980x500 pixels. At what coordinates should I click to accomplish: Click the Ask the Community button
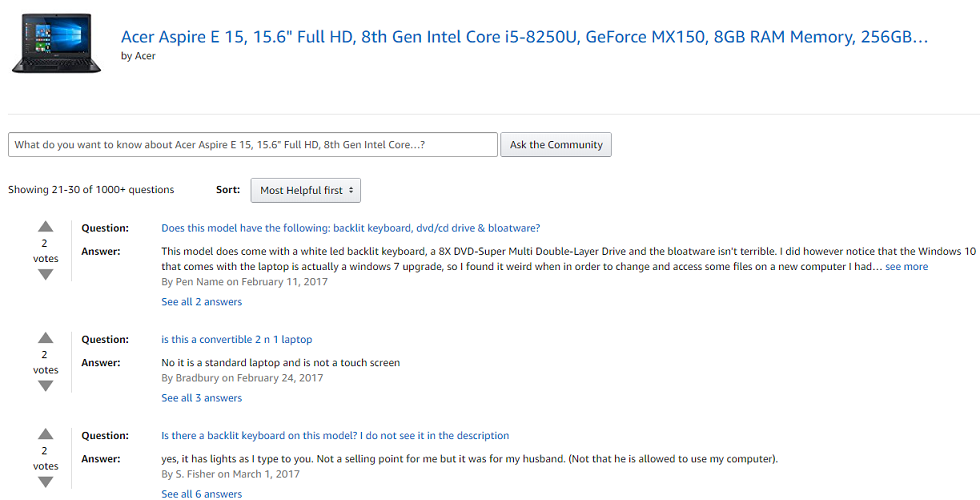556,144
